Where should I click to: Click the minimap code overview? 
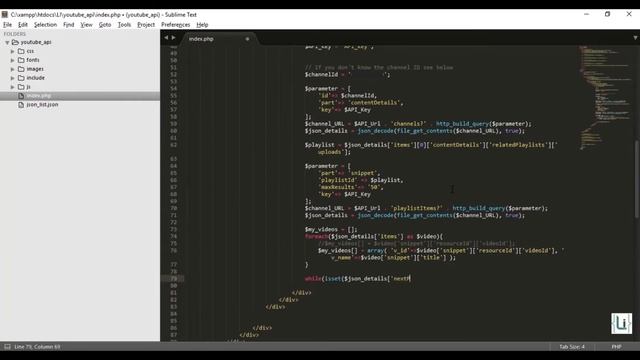point(605,98)
